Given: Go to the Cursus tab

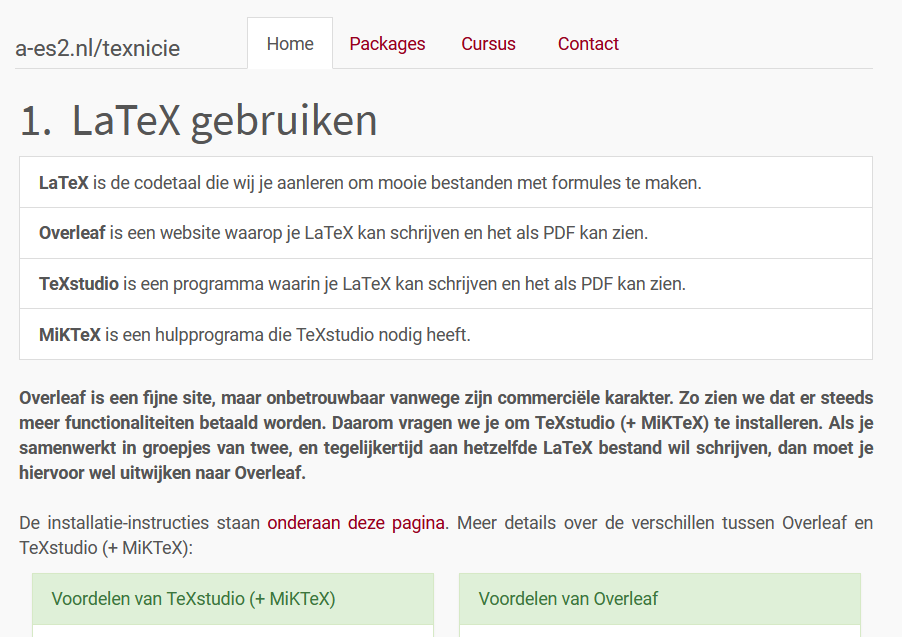Looking at the screenshot, I should [x=488, y=44].
